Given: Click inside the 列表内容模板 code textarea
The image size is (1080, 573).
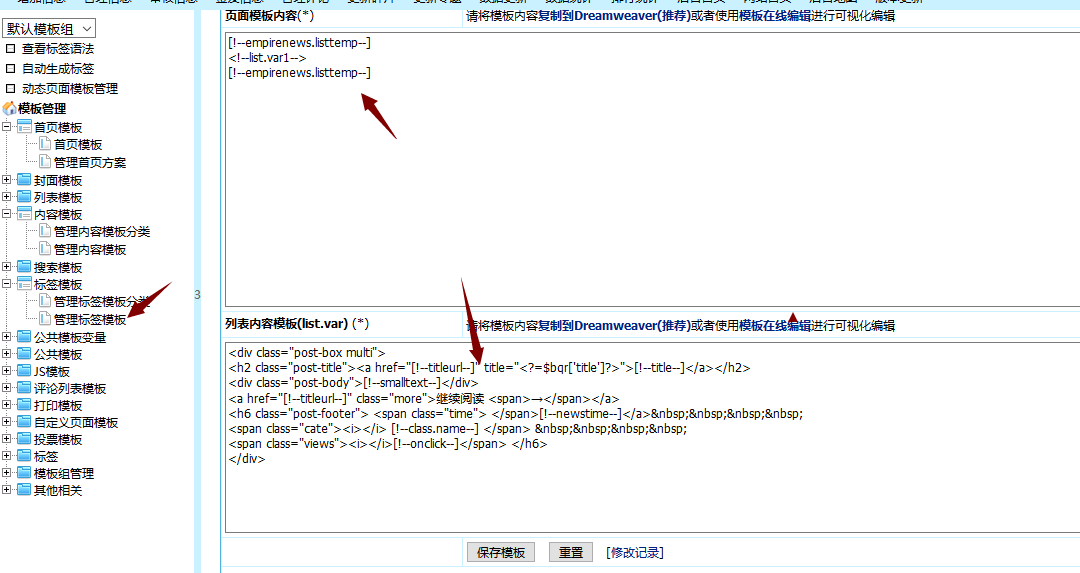Looking at the screenshot, I should pyautogui.click(x=650, y=495).
